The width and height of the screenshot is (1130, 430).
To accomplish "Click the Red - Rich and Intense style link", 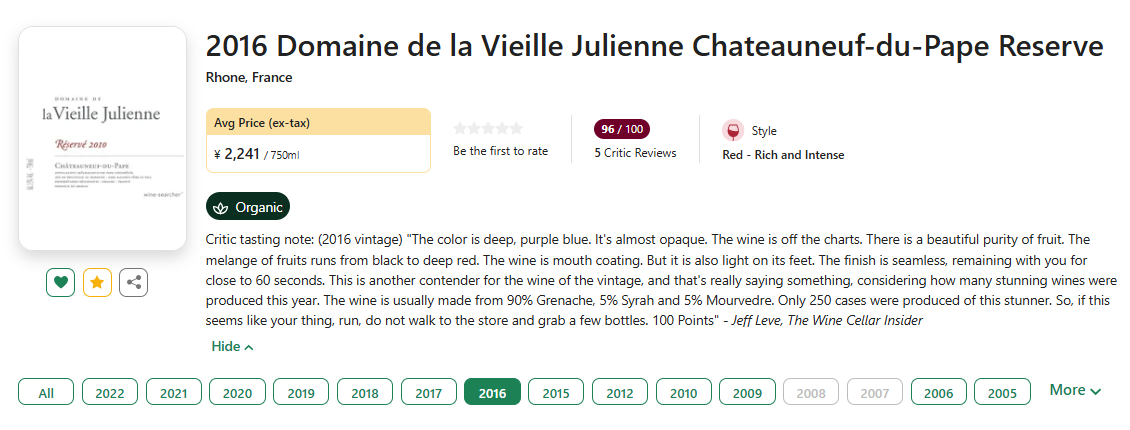I will 783,155.
